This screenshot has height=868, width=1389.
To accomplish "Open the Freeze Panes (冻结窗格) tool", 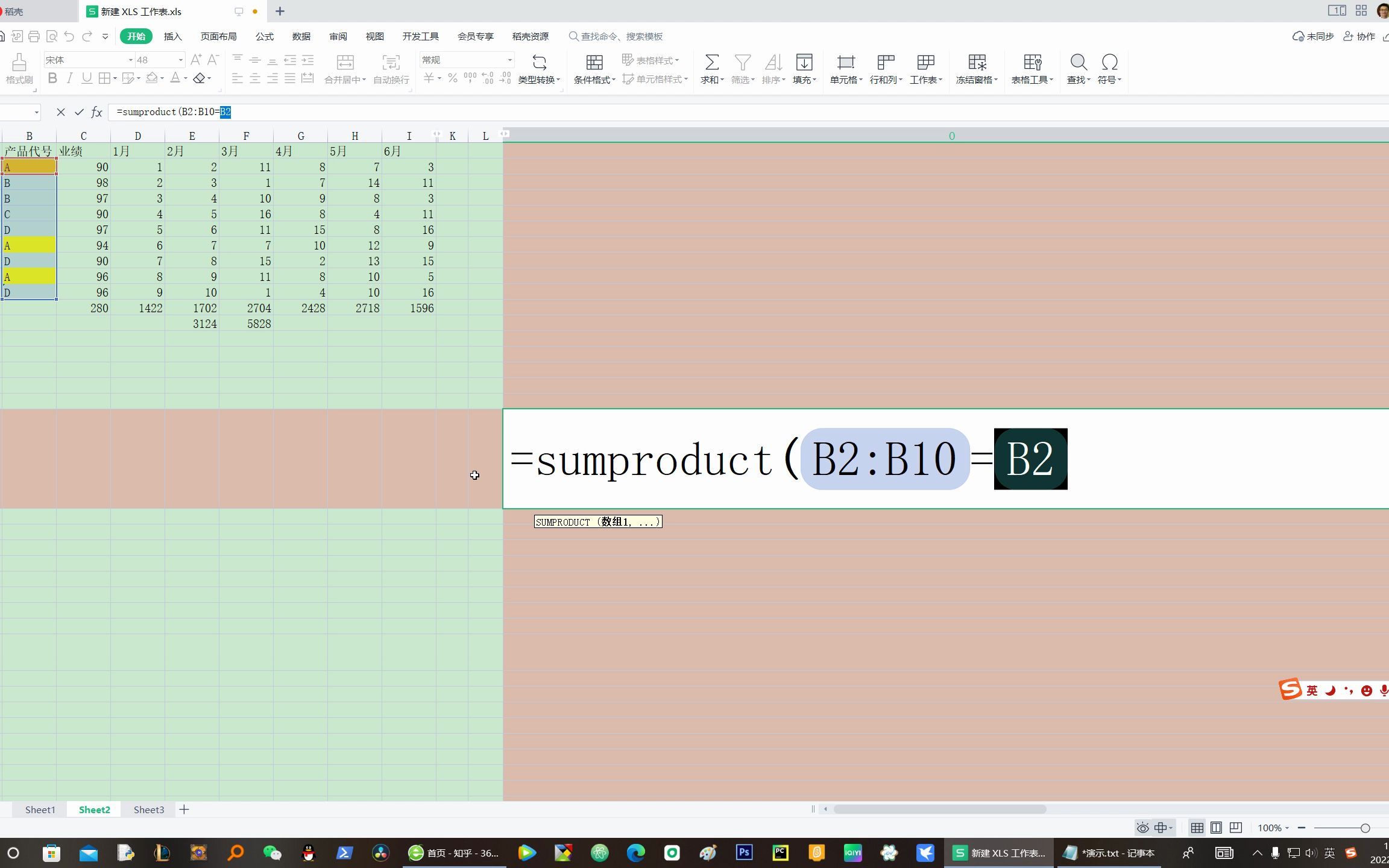I will [x=977, y=62].
